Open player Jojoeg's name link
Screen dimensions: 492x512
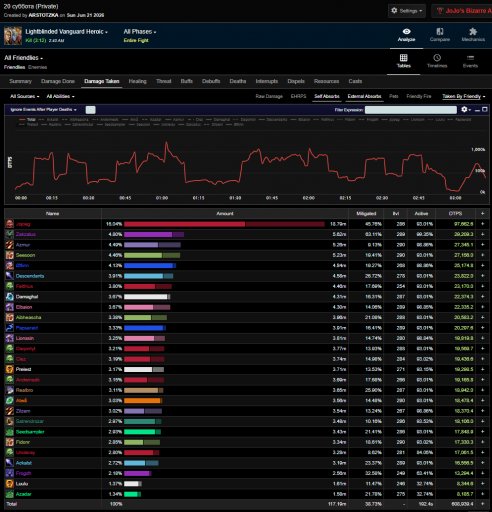coord(23,224)
